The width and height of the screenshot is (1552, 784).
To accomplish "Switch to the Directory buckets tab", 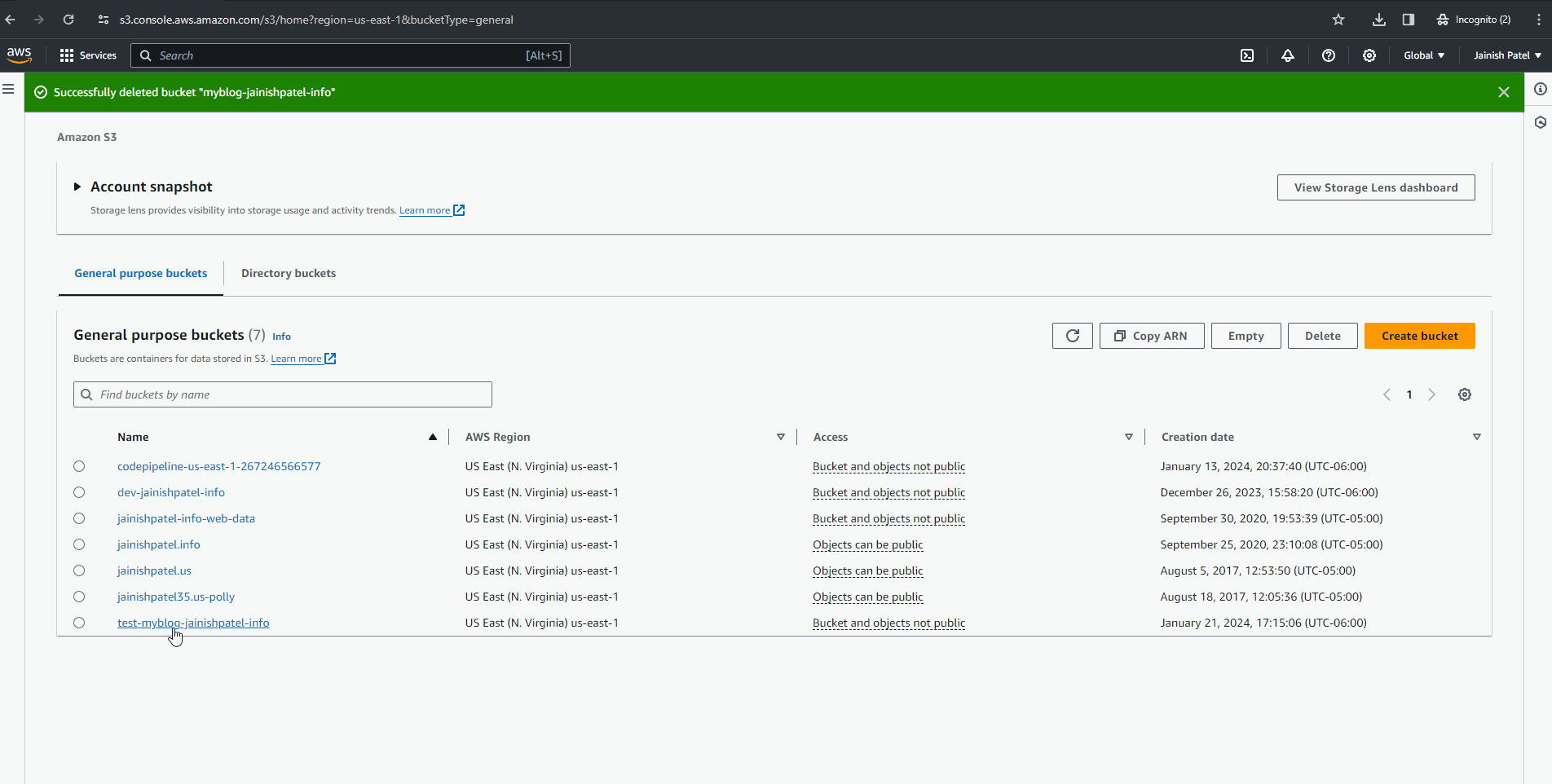I will pos(289,273).
